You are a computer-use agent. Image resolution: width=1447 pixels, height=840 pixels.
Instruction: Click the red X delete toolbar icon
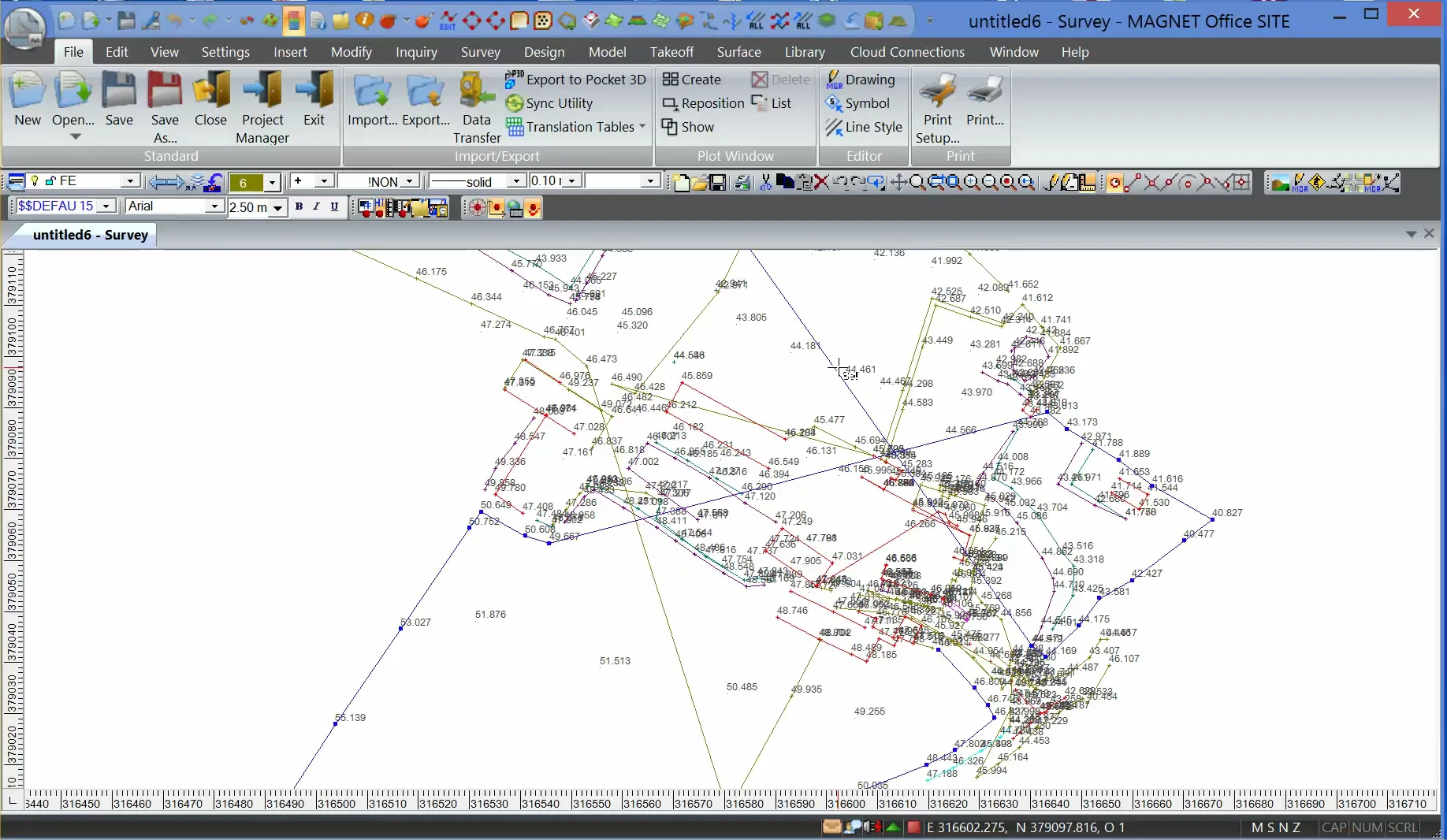click(821, 183)
